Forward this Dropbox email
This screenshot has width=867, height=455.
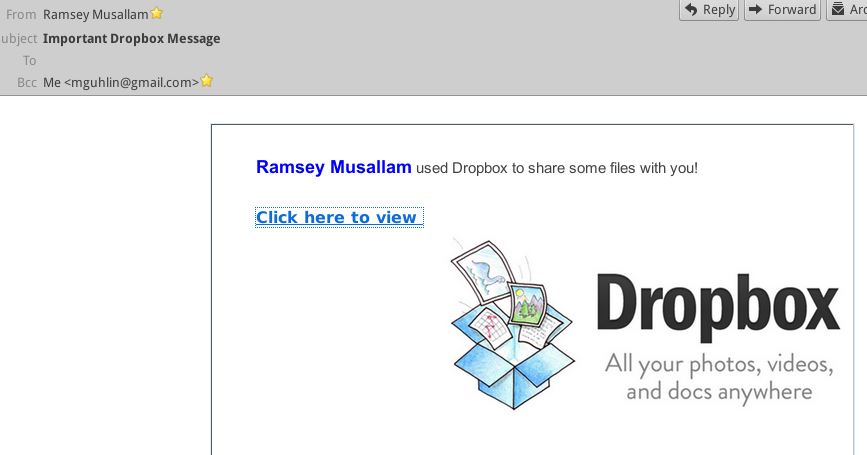tap(781, 10)
